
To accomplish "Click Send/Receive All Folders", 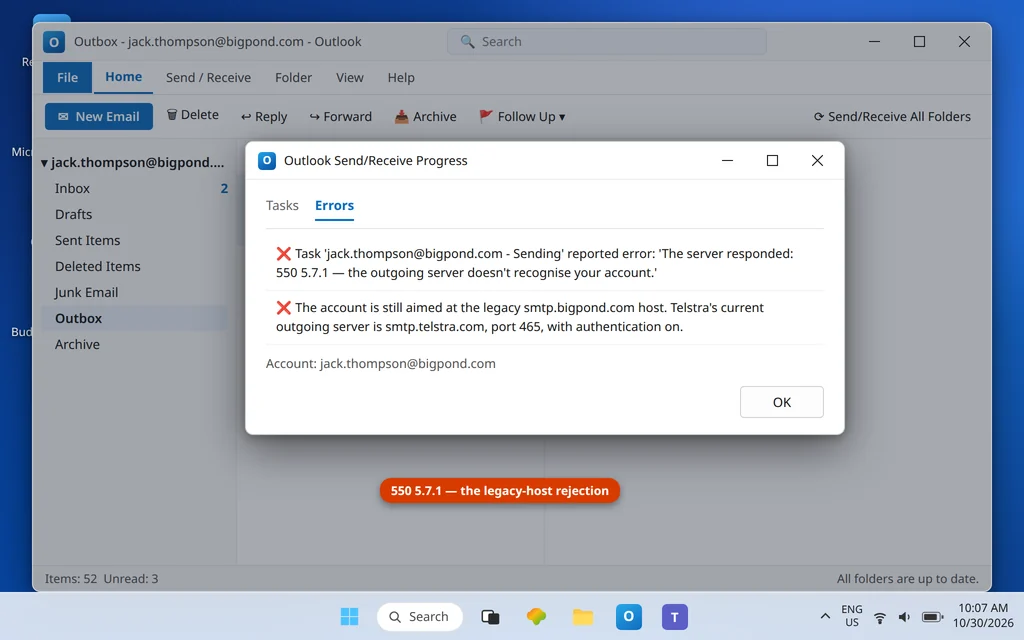I will pos(892,116).
